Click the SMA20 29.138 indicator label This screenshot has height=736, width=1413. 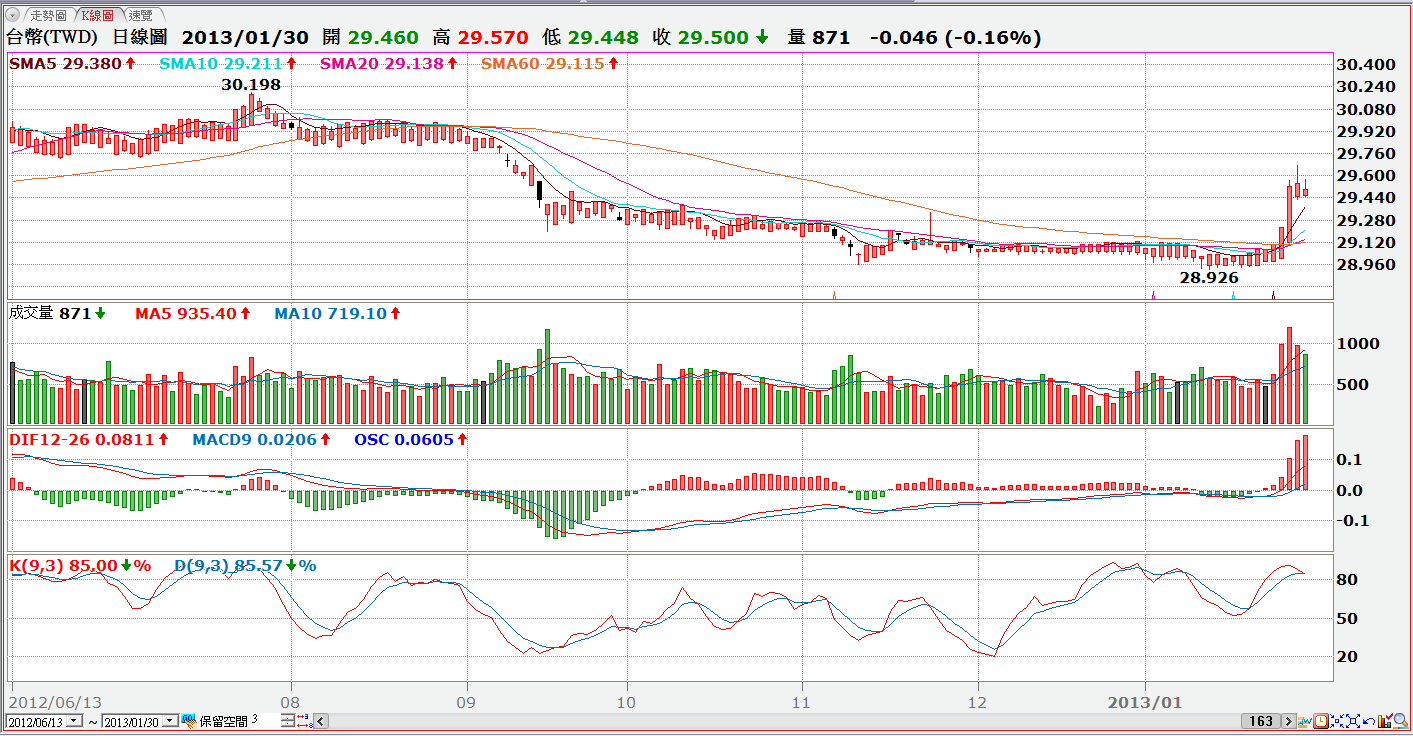(x=388, y=63)
